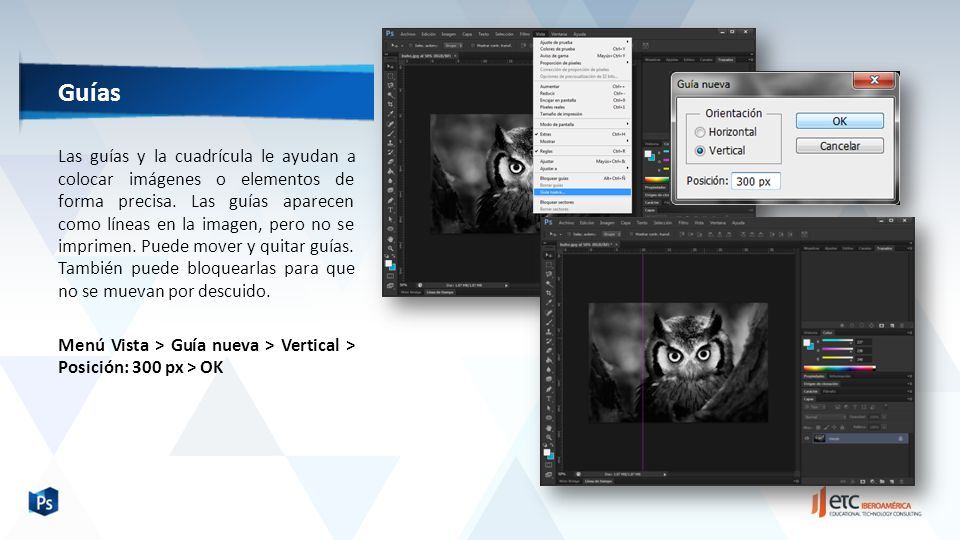
Task: Select Move tool in front Photoshop window
Action: point(549,255)
